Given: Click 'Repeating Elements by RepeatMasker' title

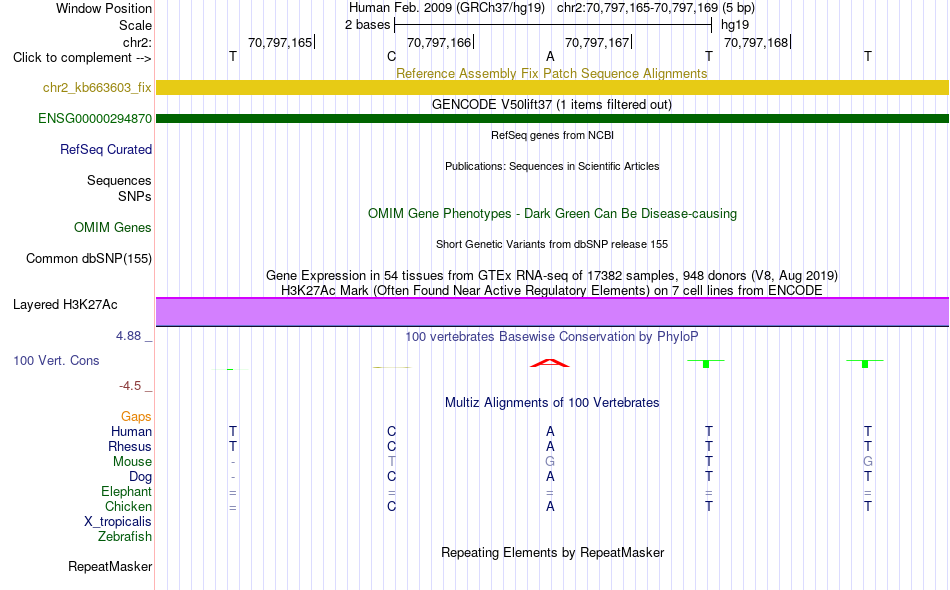Looking at the screenshot, I should [552, 552].
